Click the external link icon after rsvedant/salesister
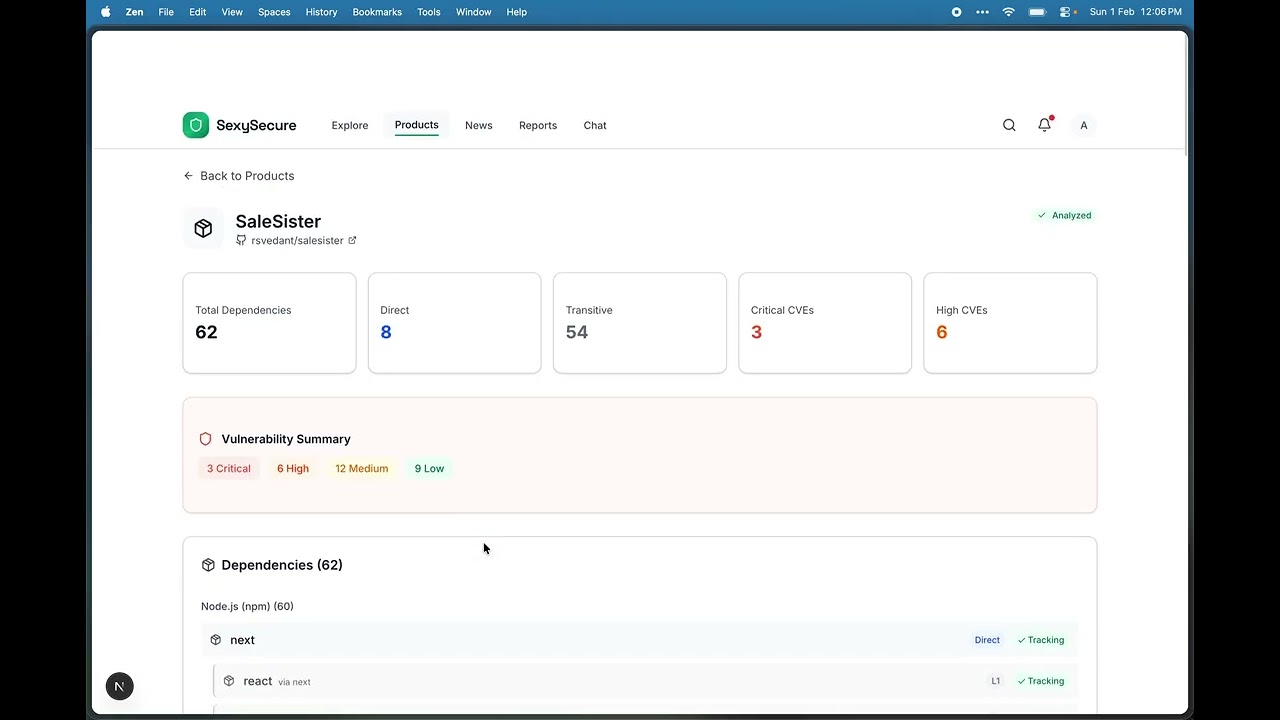The image size is (1280, 720). point(352,240)
